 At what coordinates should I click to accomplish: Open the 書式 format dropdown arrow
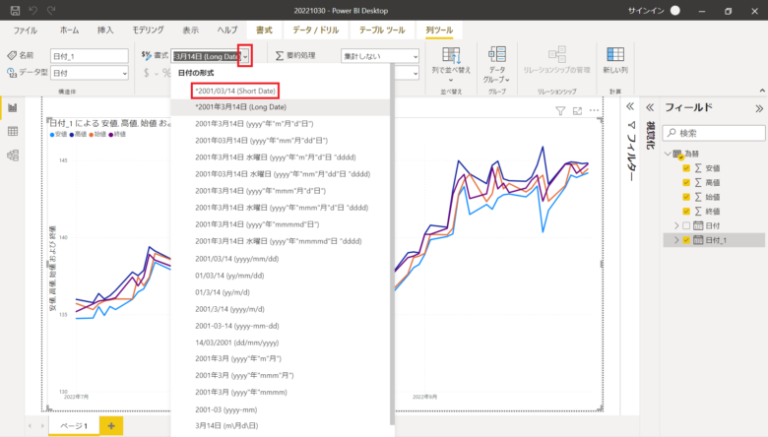(245, 57)
